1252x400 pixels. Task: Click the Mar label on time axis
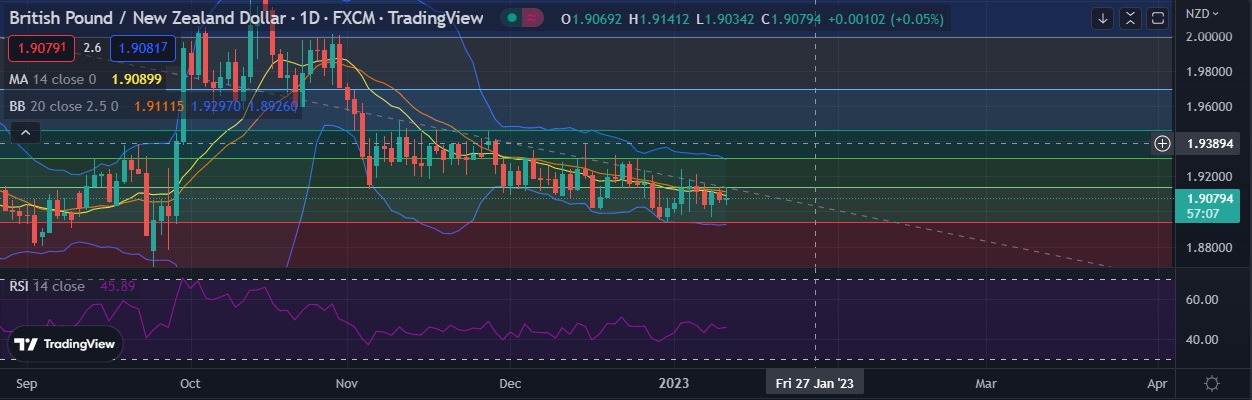tap(986, 383)
